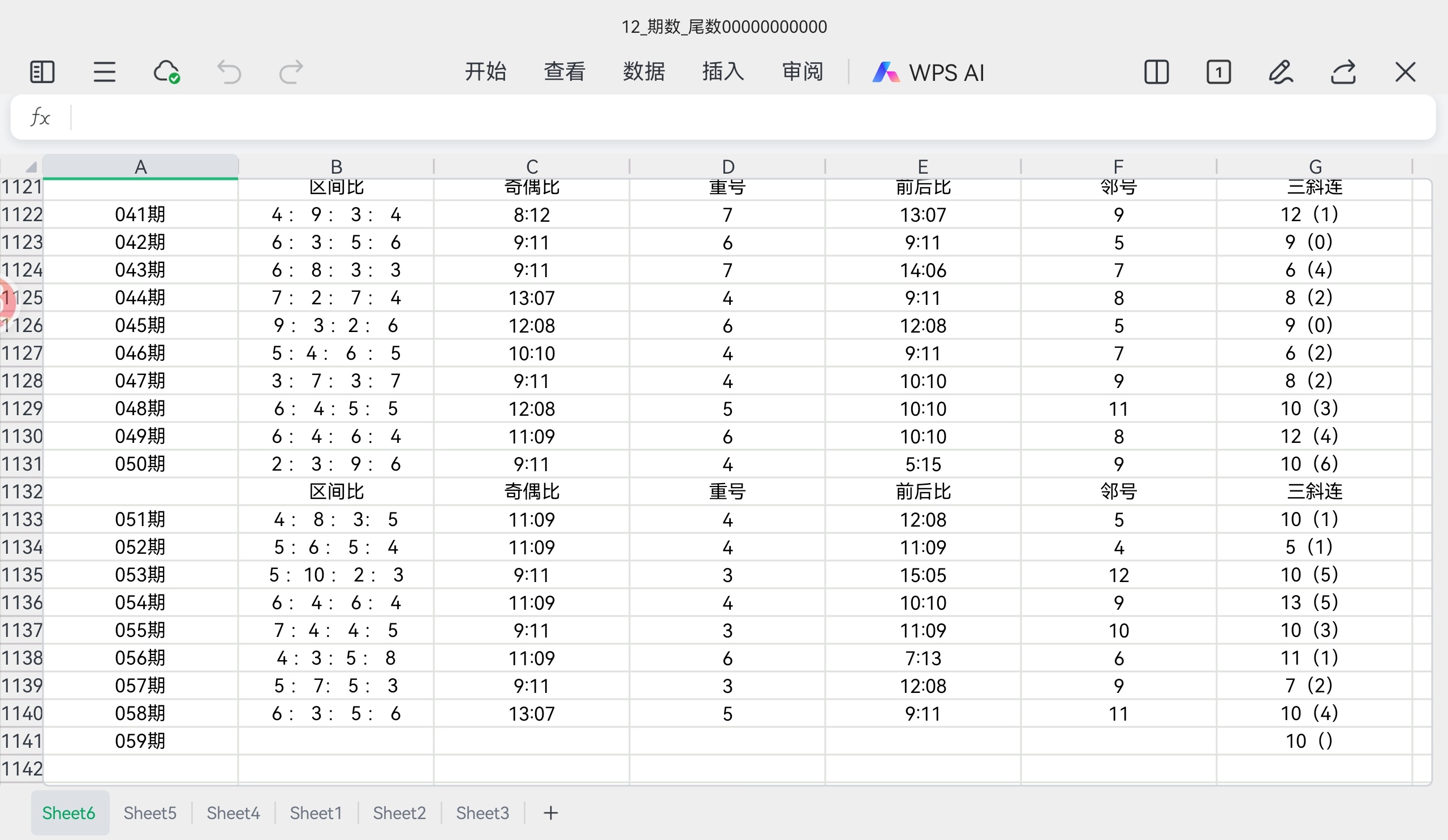This screenshot has width=1448, height=840.
Task: Click the cloud sync status icon
Action: (x=167, y=72)
